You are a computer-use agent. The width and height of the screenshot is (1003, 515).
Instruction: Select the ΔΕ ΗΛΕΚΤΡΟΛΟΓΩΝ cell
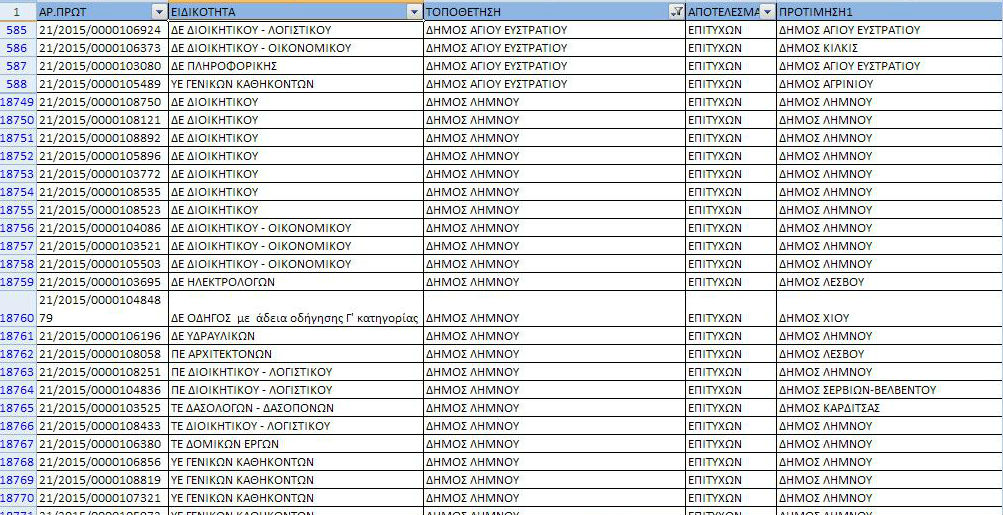[x=295, y=282]
